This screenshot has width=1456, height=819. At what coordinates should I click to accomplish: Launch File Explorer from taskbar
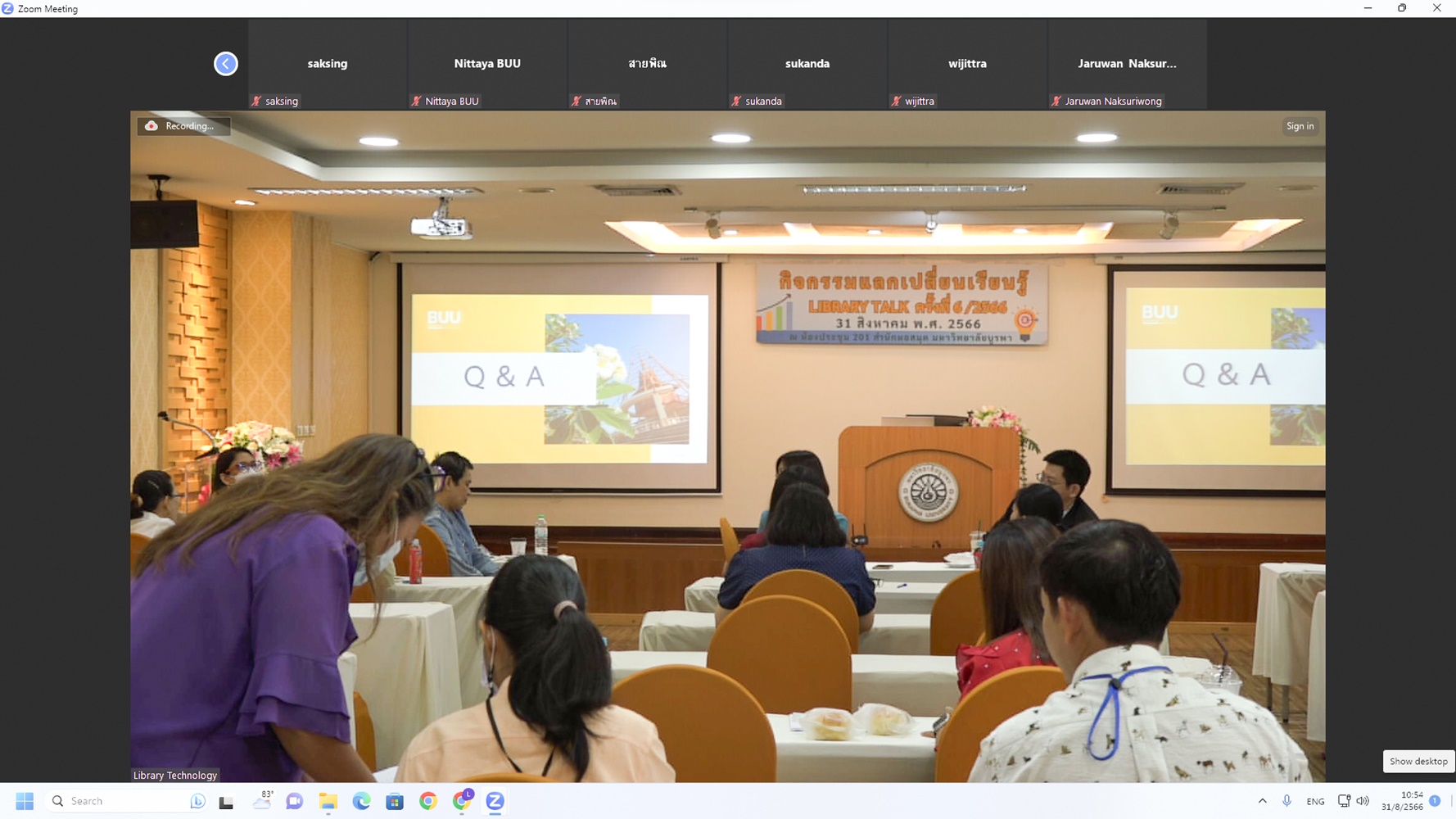pos(328,801)
